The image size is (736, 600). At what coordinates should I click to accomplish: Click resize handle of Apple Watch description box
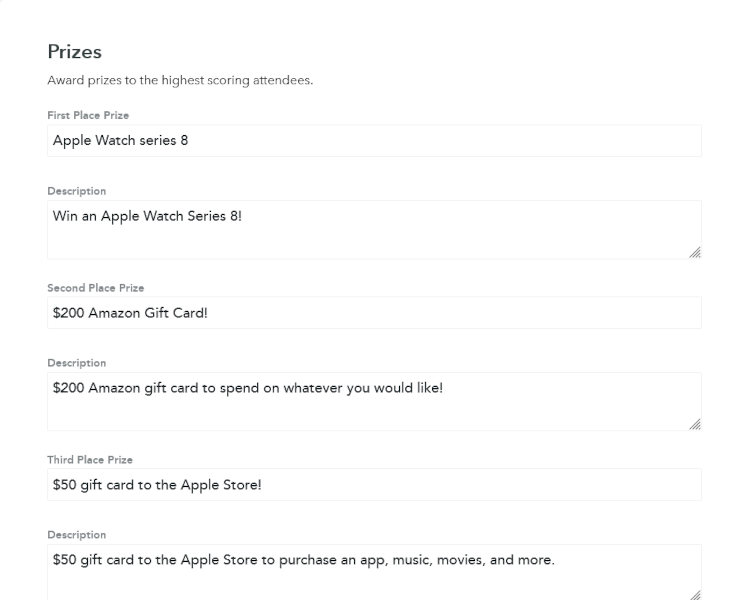tap(695, 253)
